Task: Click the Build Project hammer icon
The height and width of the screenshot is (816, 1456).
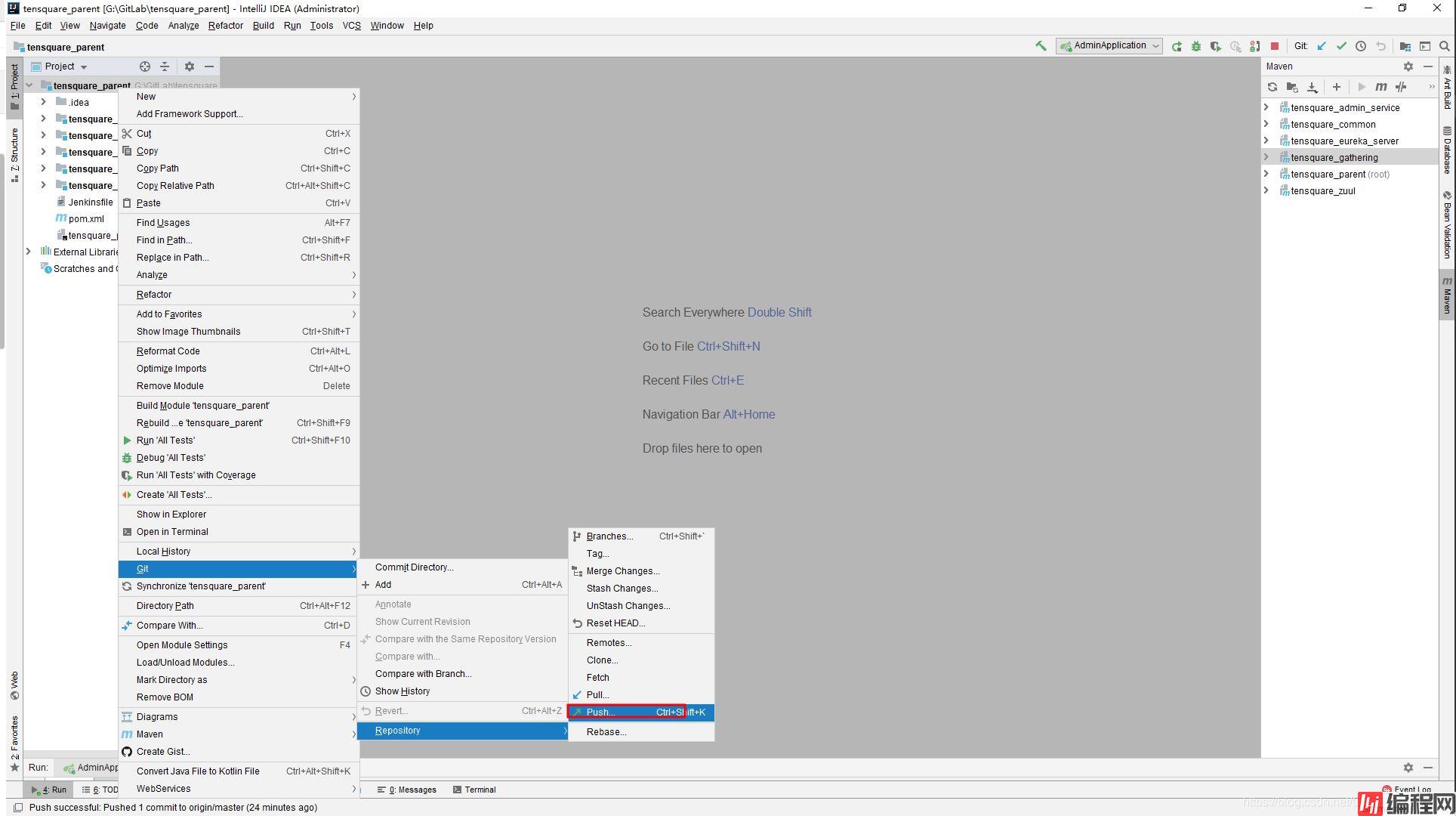Action: pos(1041,46)
